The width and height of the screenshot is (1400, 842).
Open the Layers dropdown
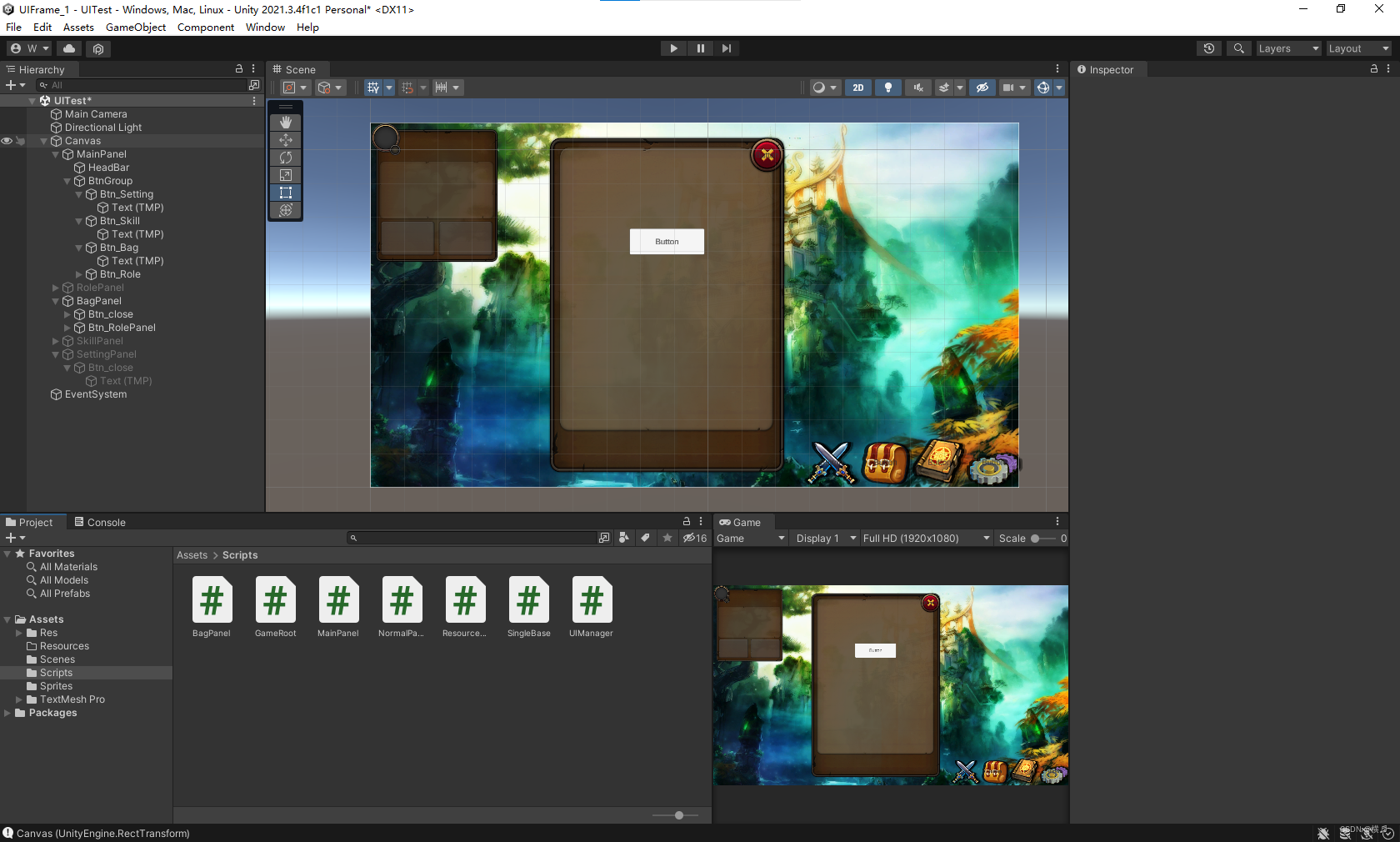click(1287, 48)
